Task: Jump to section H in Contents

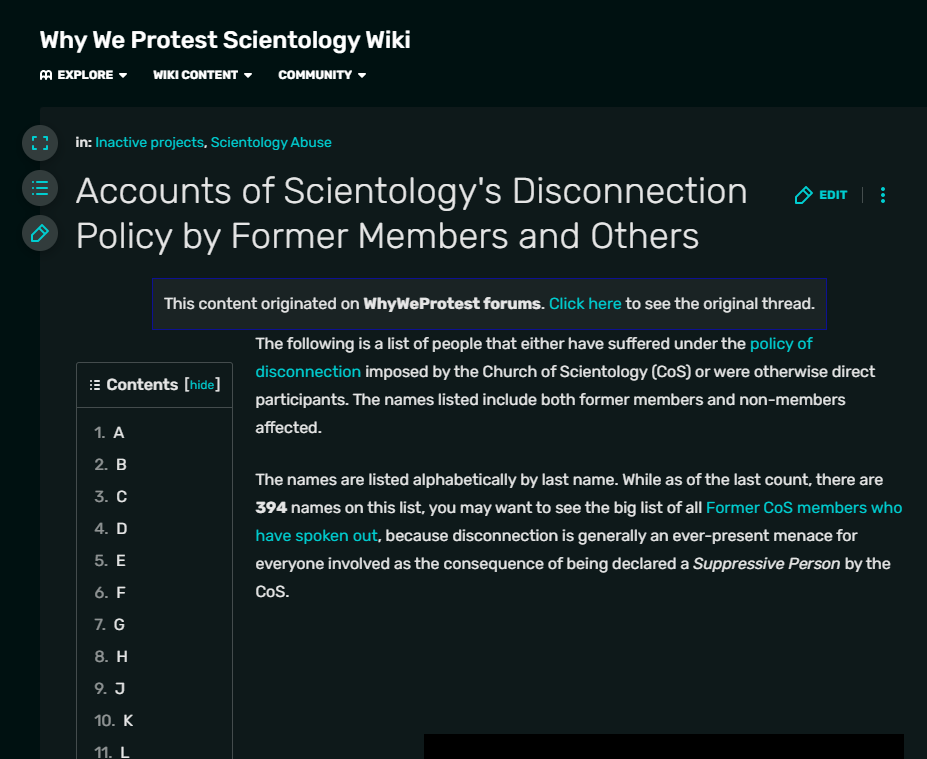Action: [x=122, y=657]
